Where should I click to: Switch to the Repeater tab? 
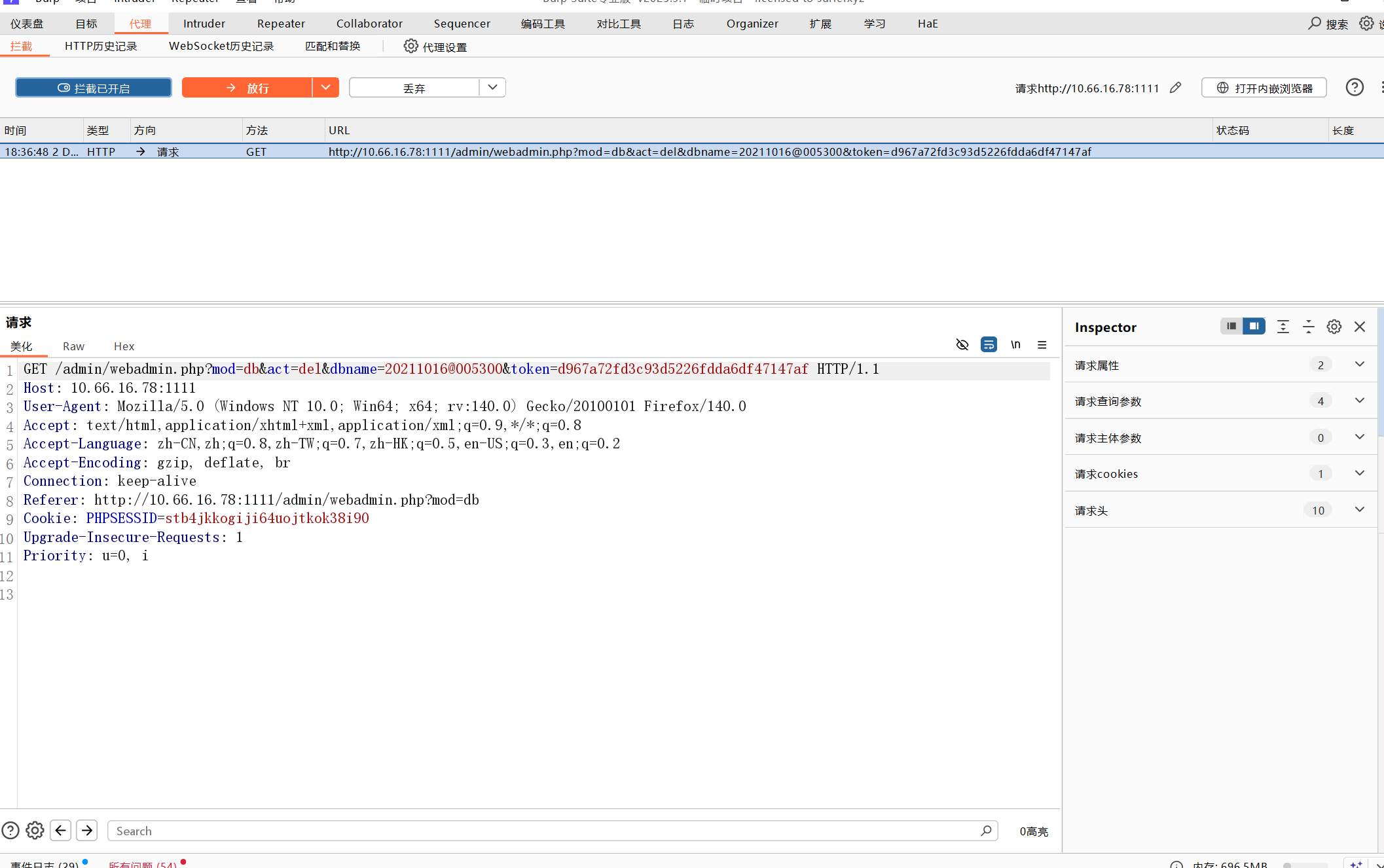(x=281, y=24)
